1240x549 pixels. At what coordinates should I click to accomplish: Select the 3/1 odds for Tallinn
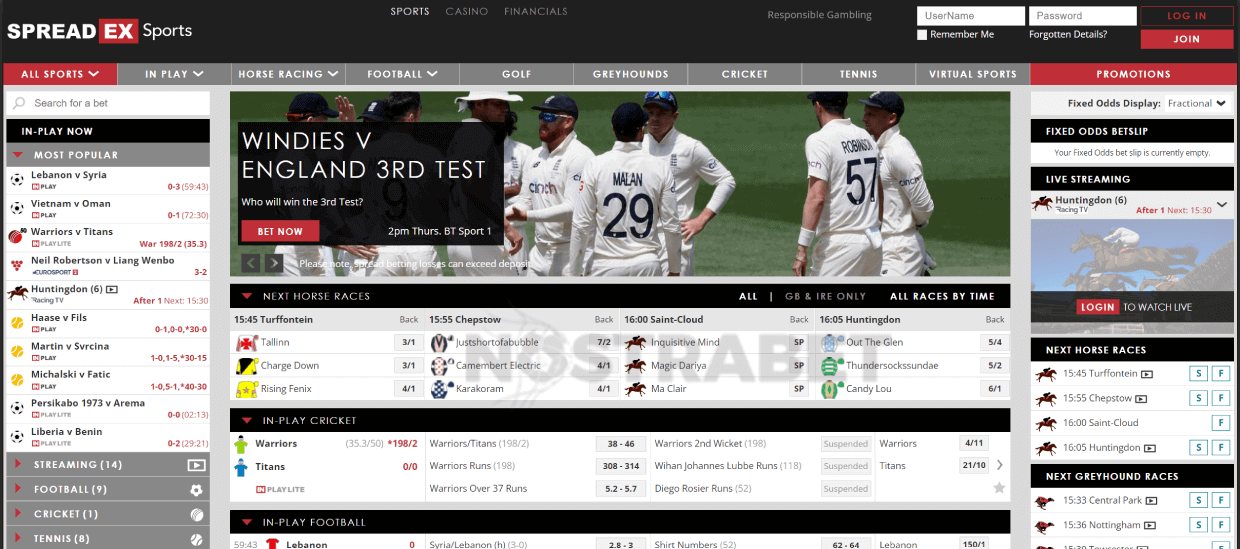point(408,342)
